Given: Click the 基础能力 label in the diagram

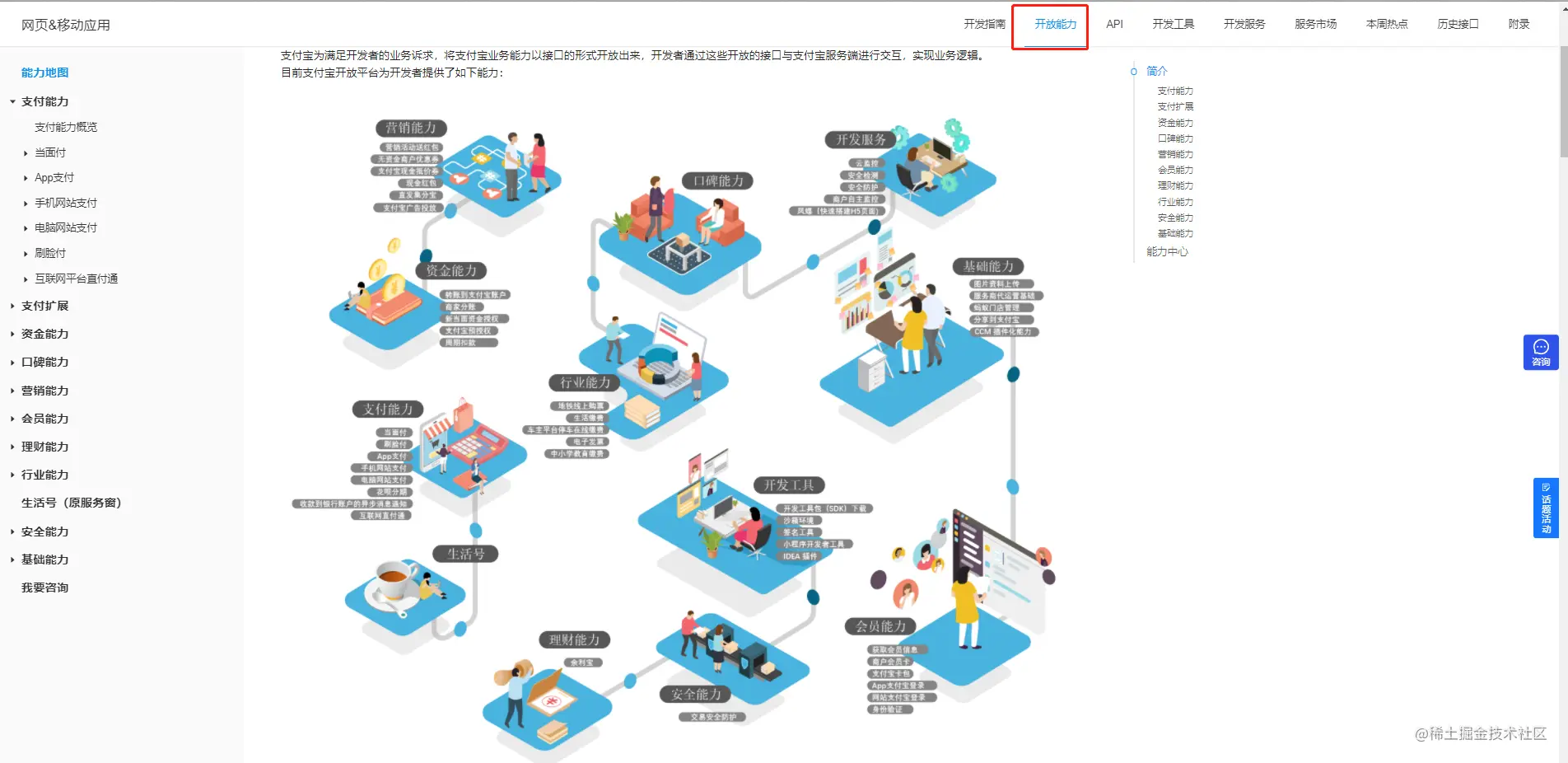Looking at the screenshot, I should [x=988, y=267].
